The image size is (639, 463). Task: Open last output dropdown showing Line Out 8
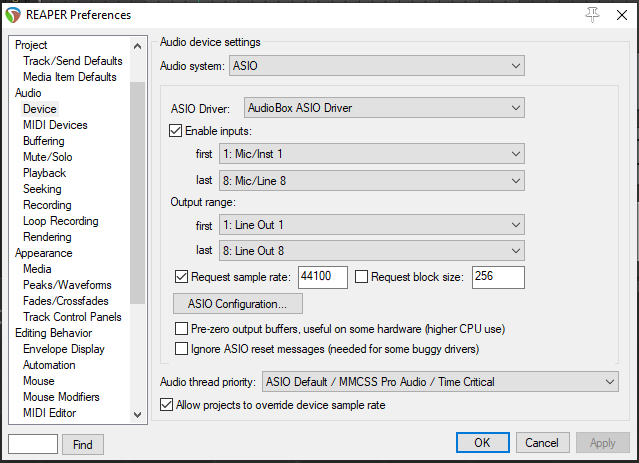click(372, 251)
